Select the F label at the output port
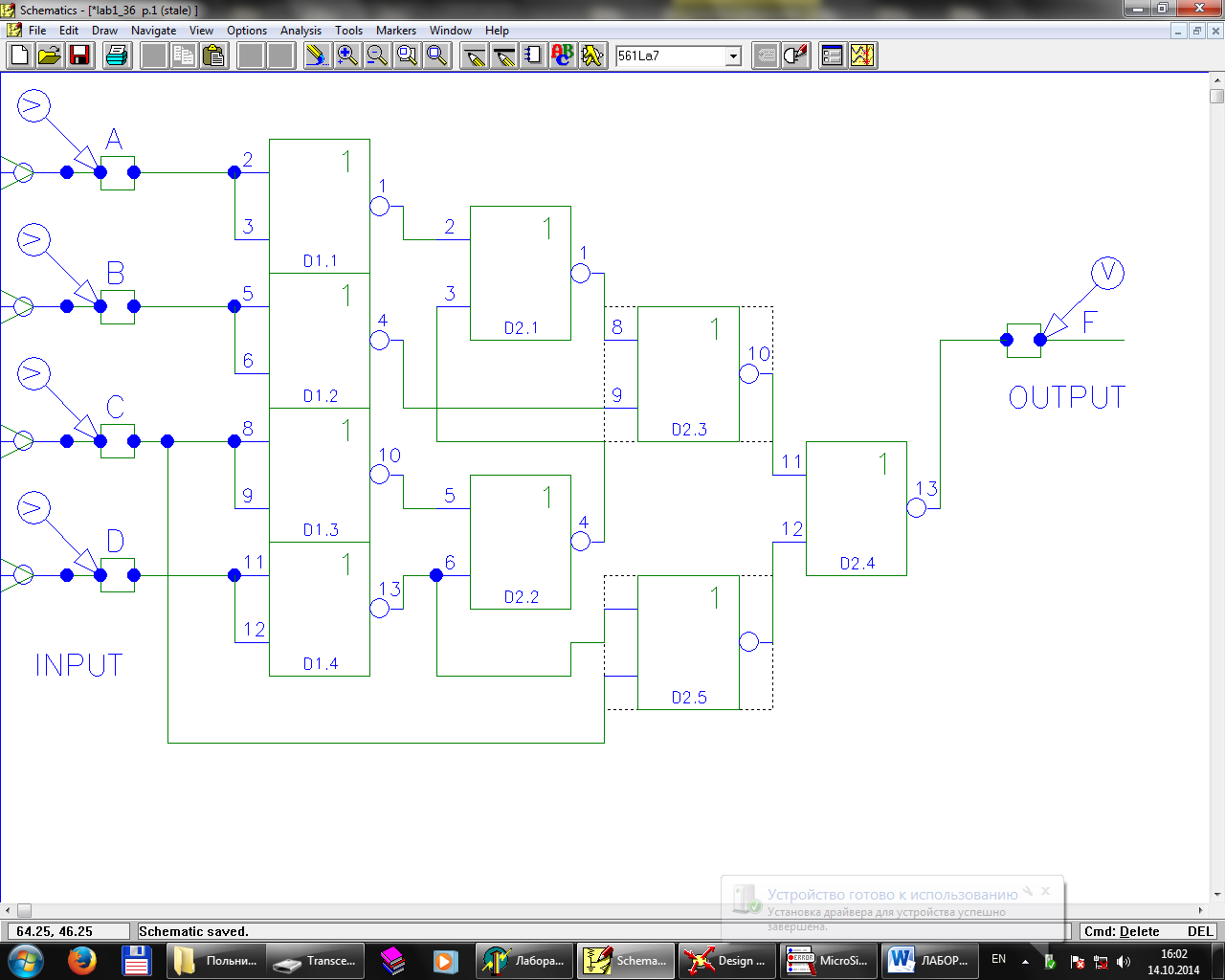 point(1089,322)
